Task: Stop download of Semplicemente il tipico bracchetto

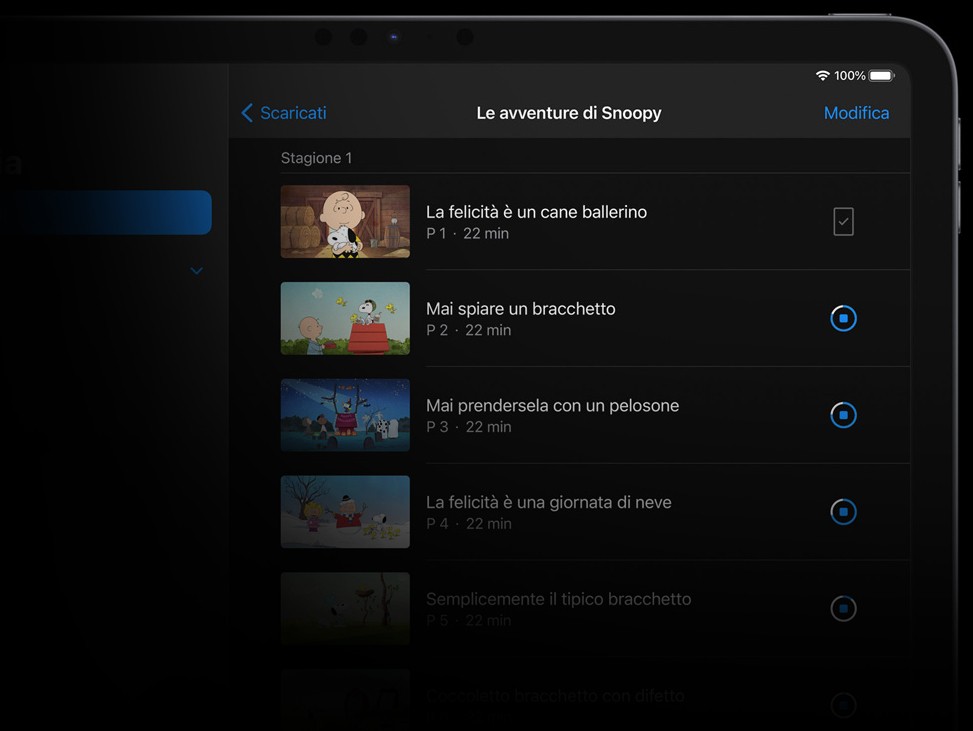Action: [x=843, y=608]
